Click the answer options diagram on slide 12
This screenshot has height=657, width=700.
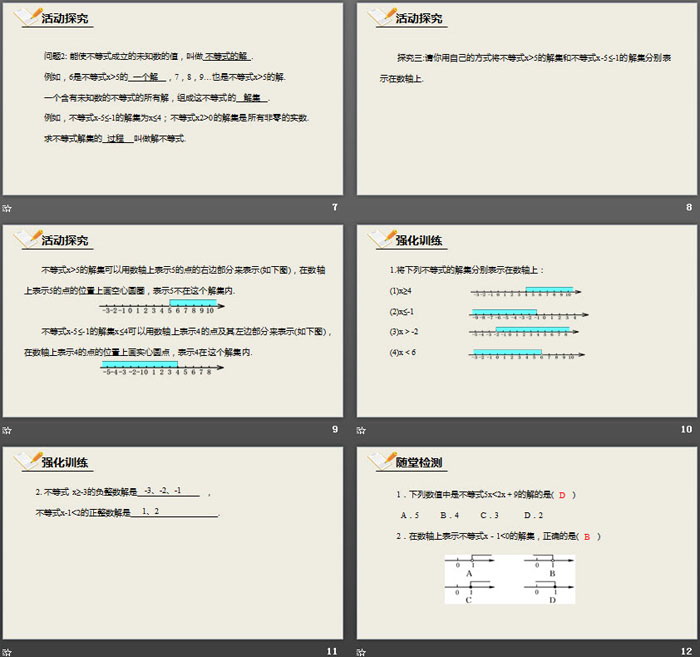pos(510,579)
